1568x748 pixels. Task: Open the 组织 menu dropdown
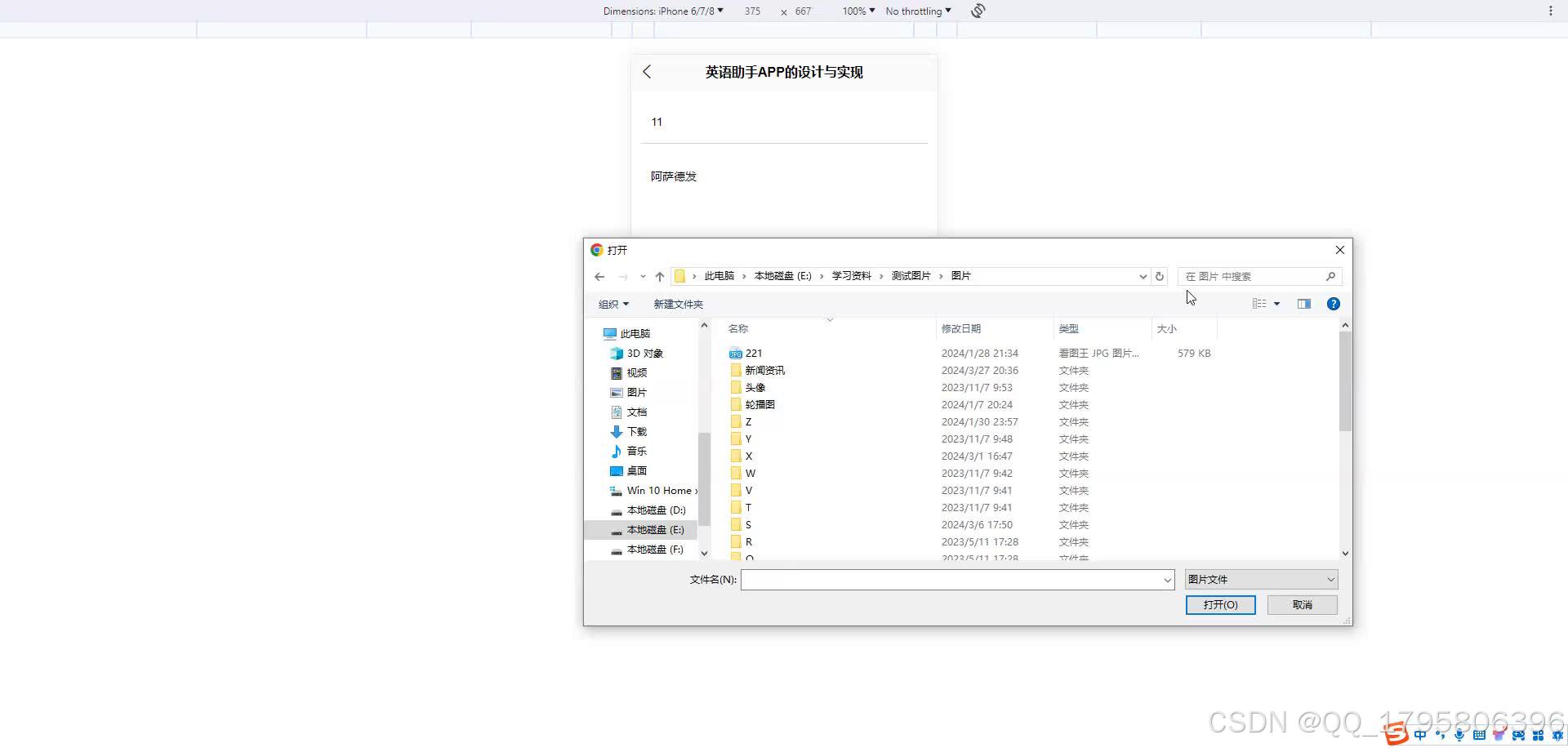[613, 305]
